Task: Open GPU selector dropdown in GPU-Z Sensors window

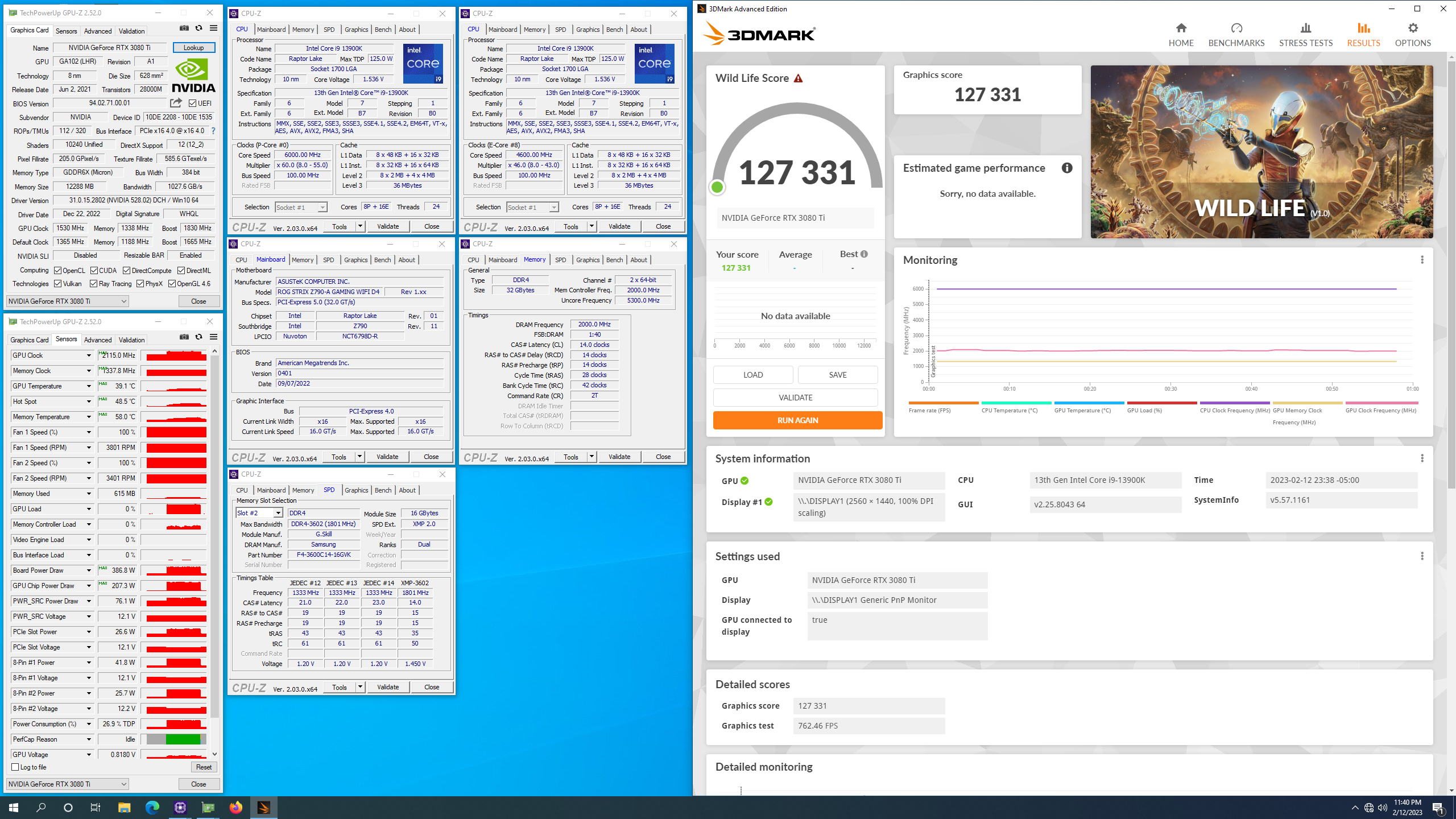Action: (x=68, y=784)
